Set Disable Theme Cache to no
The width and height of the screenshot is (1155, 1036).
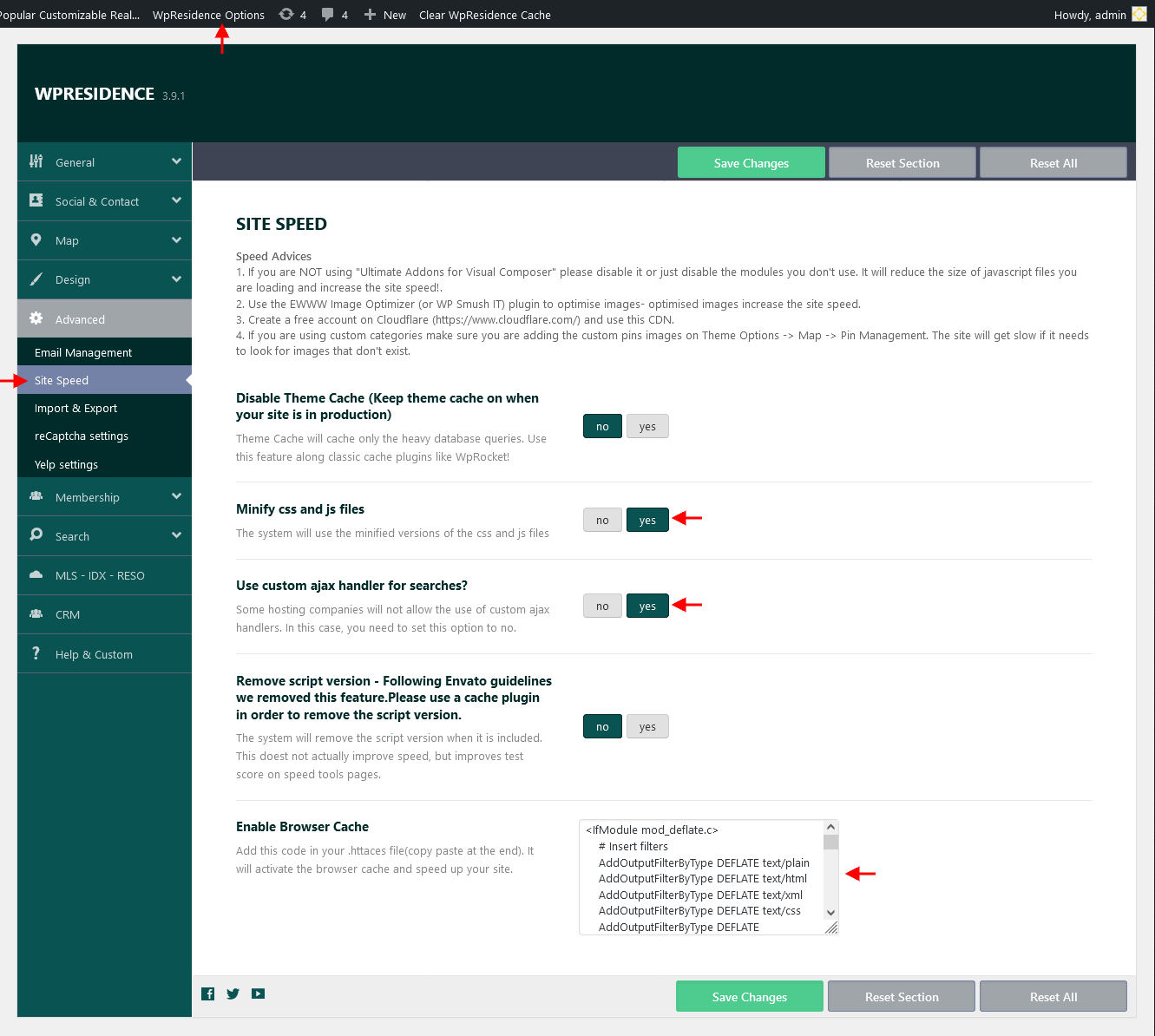coord(602,426)
